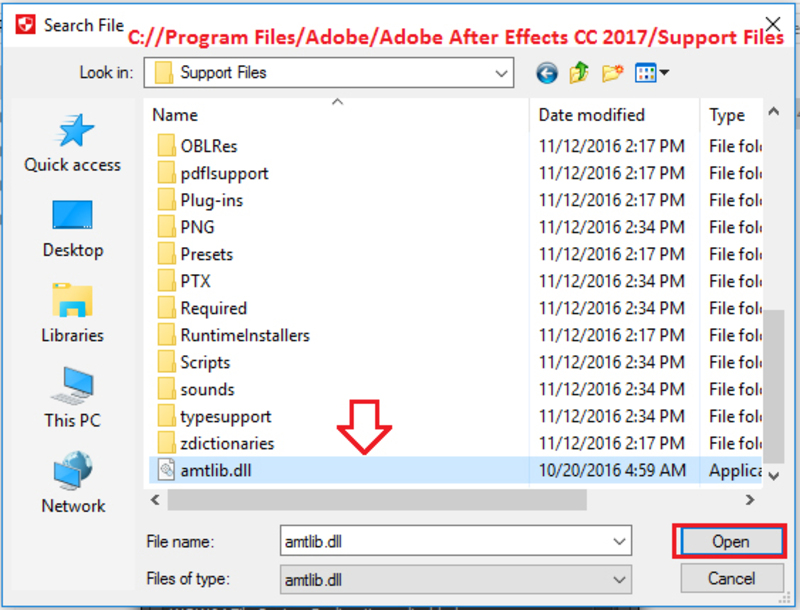This screenshot has width=800, height=610.
Task: Click the vertical scrollbar thumb
Action: [x=773, y=386]
